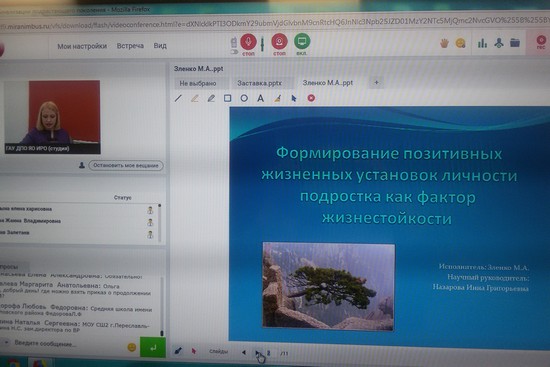Select the line drawing tool
The width and height of the screenshot is (550, 367).
[178, 98]
